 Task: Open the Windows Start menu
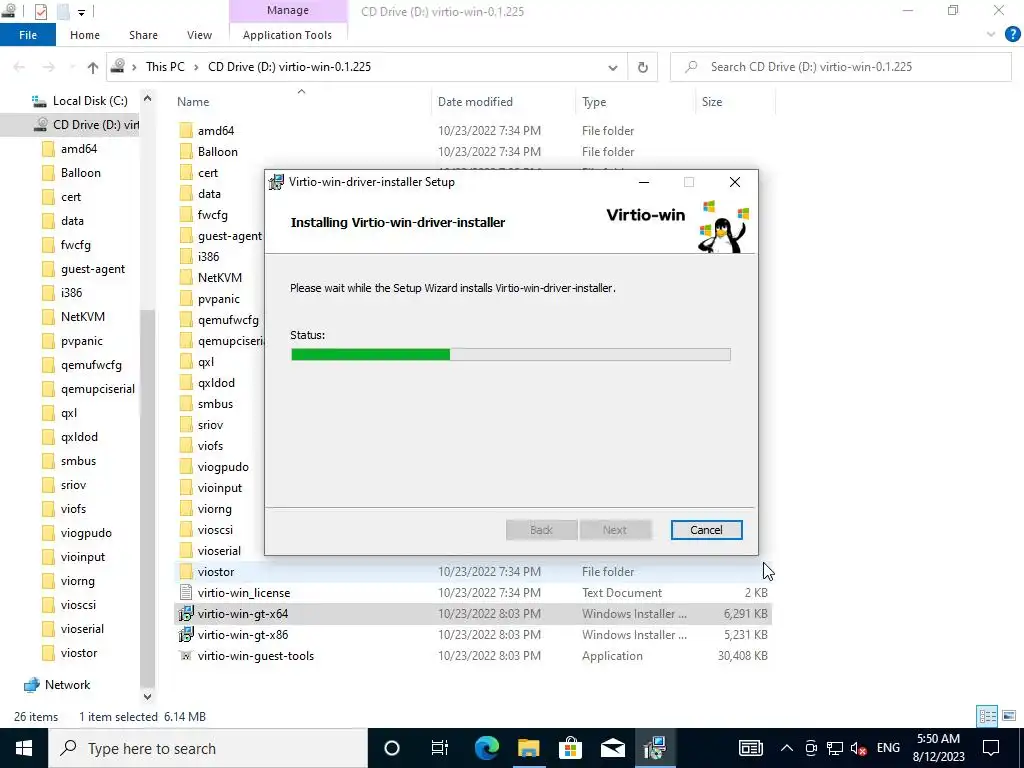coord(24,748)
